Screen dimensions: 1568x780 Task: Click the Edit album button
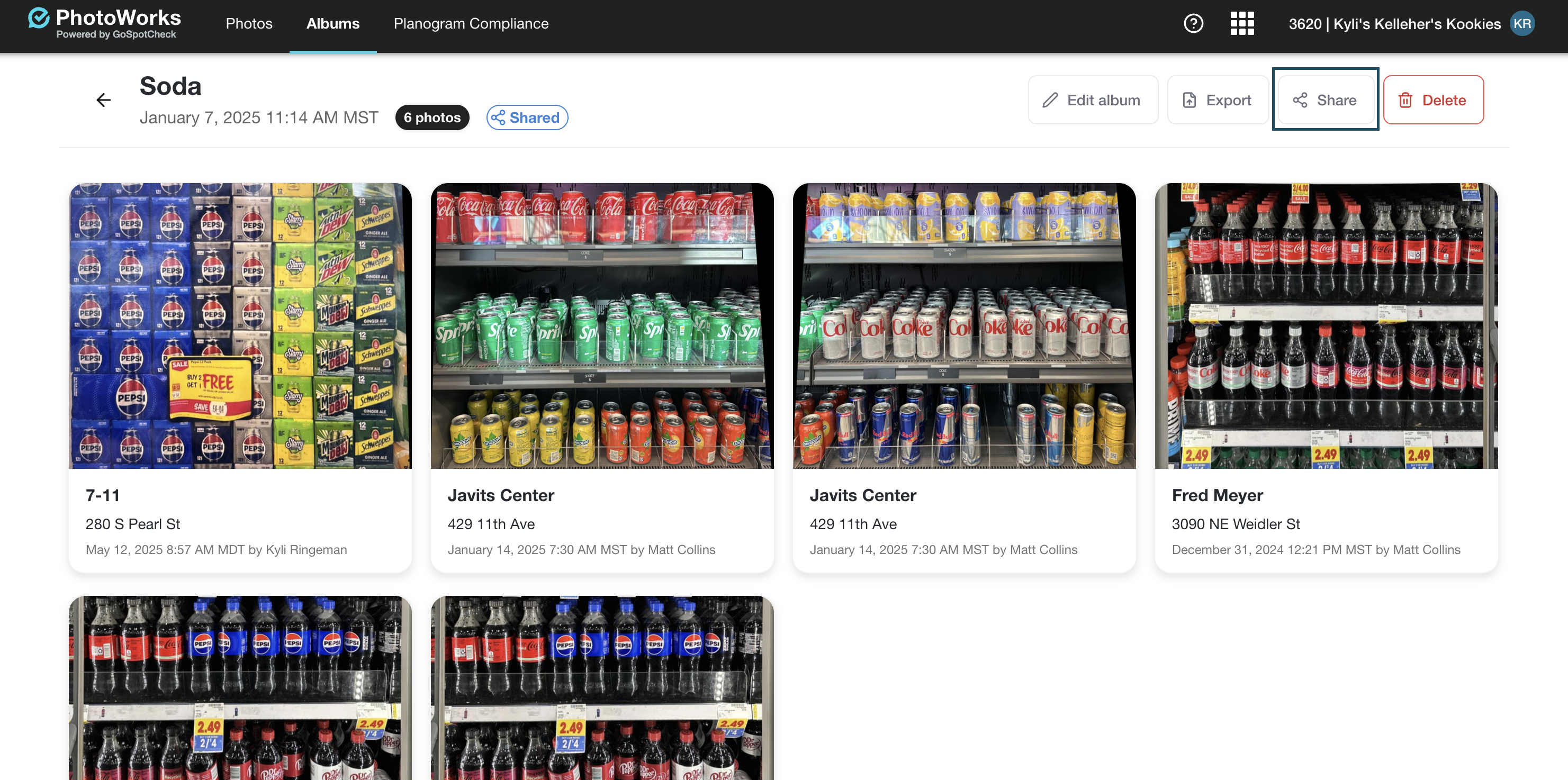1093,100
